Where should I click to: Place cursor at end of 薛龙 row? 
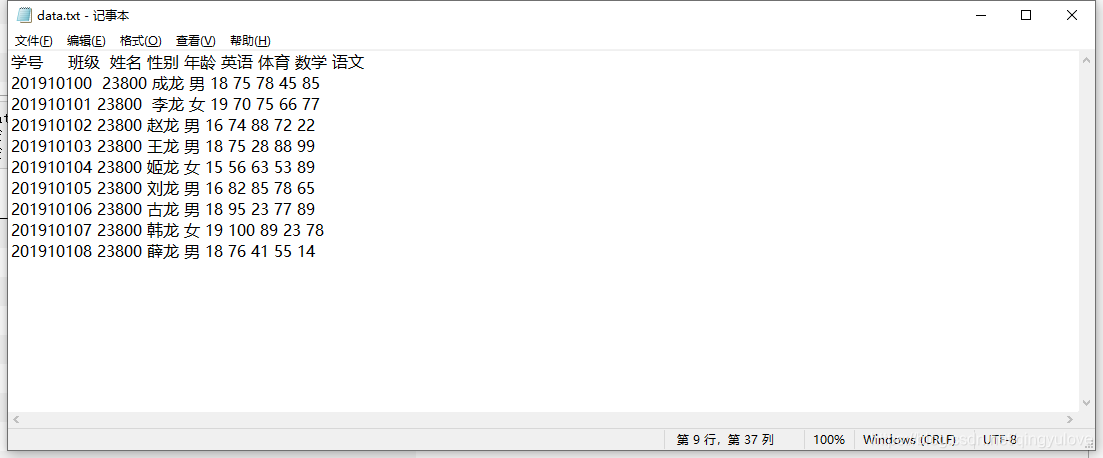(316, 252)
